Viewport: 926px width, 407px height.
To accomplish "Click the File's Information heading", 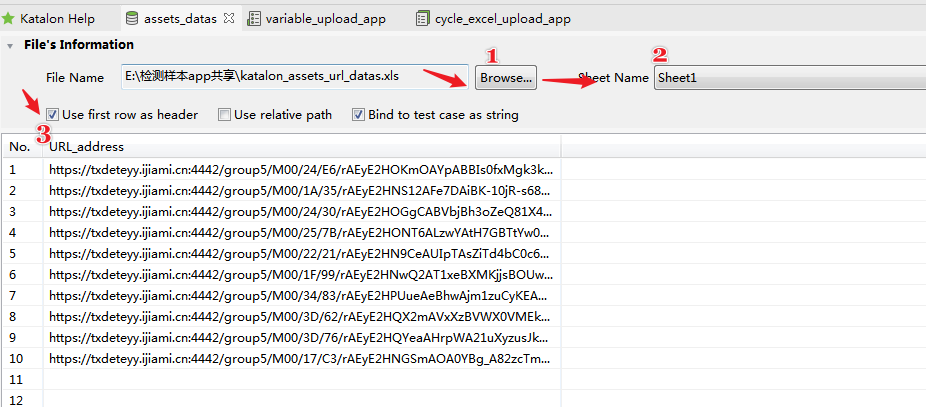I will coord(79,45).
